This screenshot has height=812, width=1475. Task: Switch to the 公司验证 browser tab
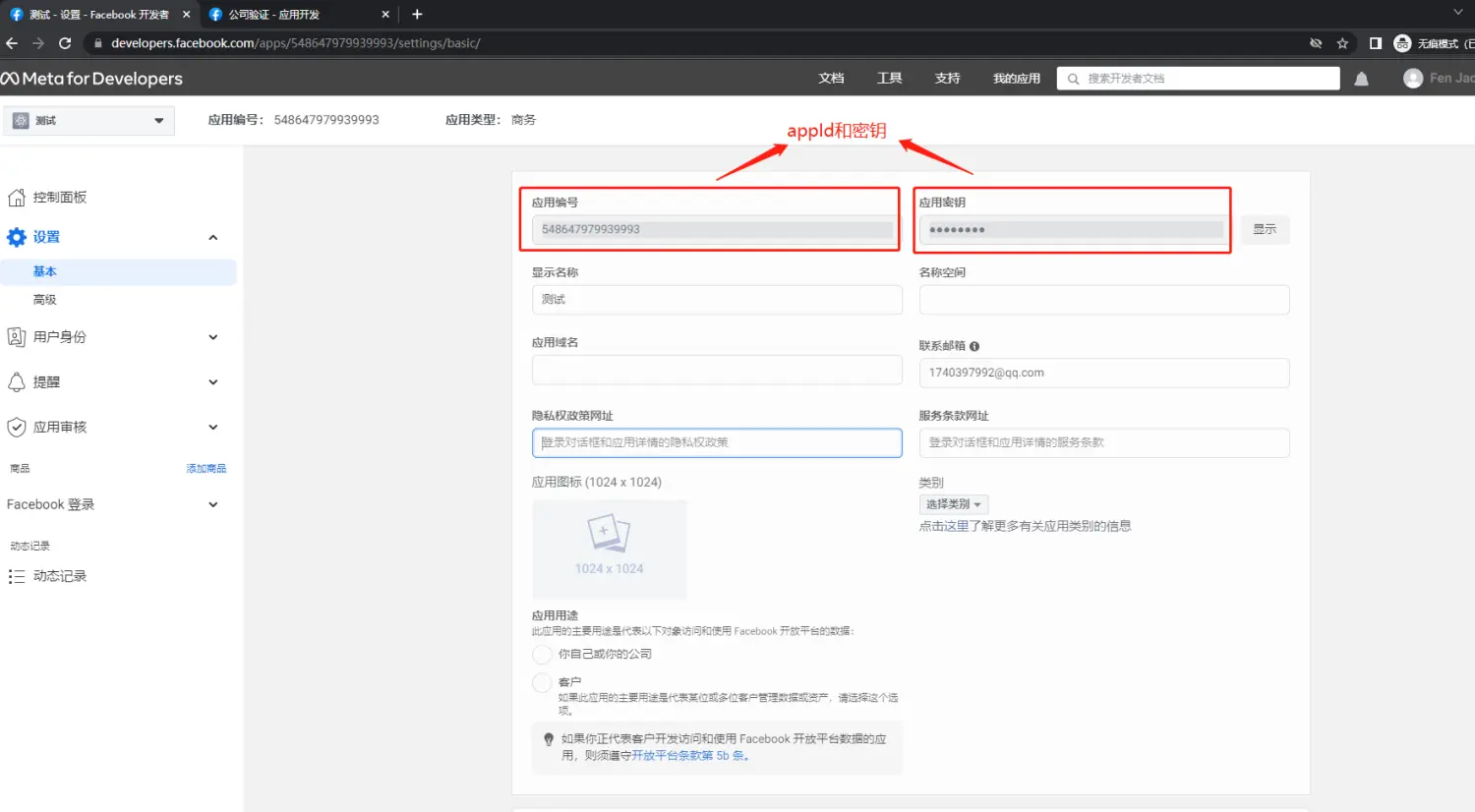(297, 15)
